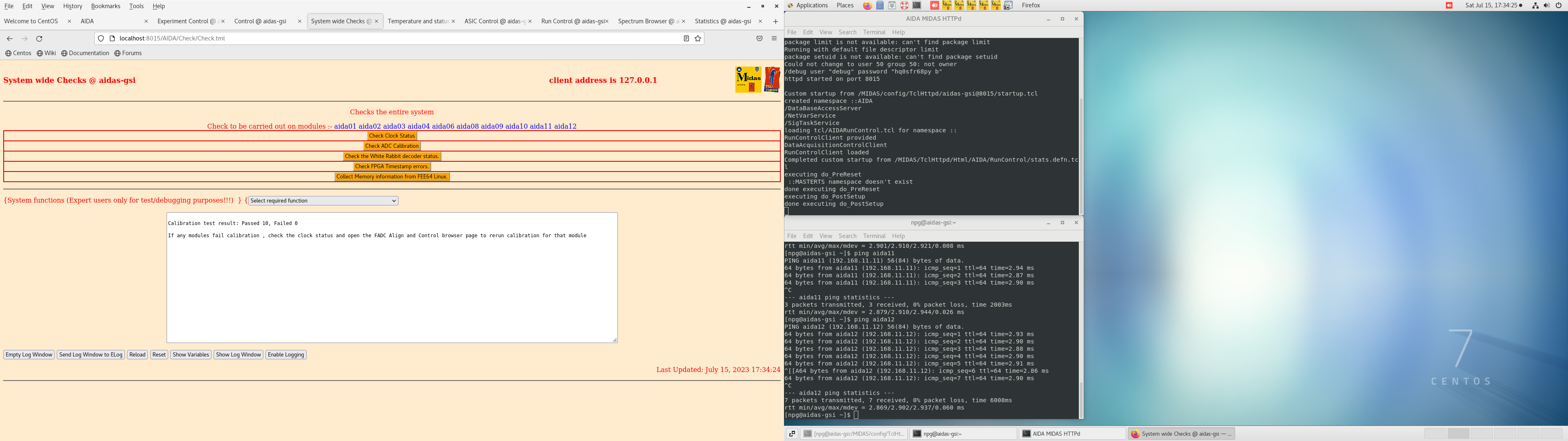Click the URL address field
Image resolution: width=1568 pixels, height=441 pixels.
390,38
